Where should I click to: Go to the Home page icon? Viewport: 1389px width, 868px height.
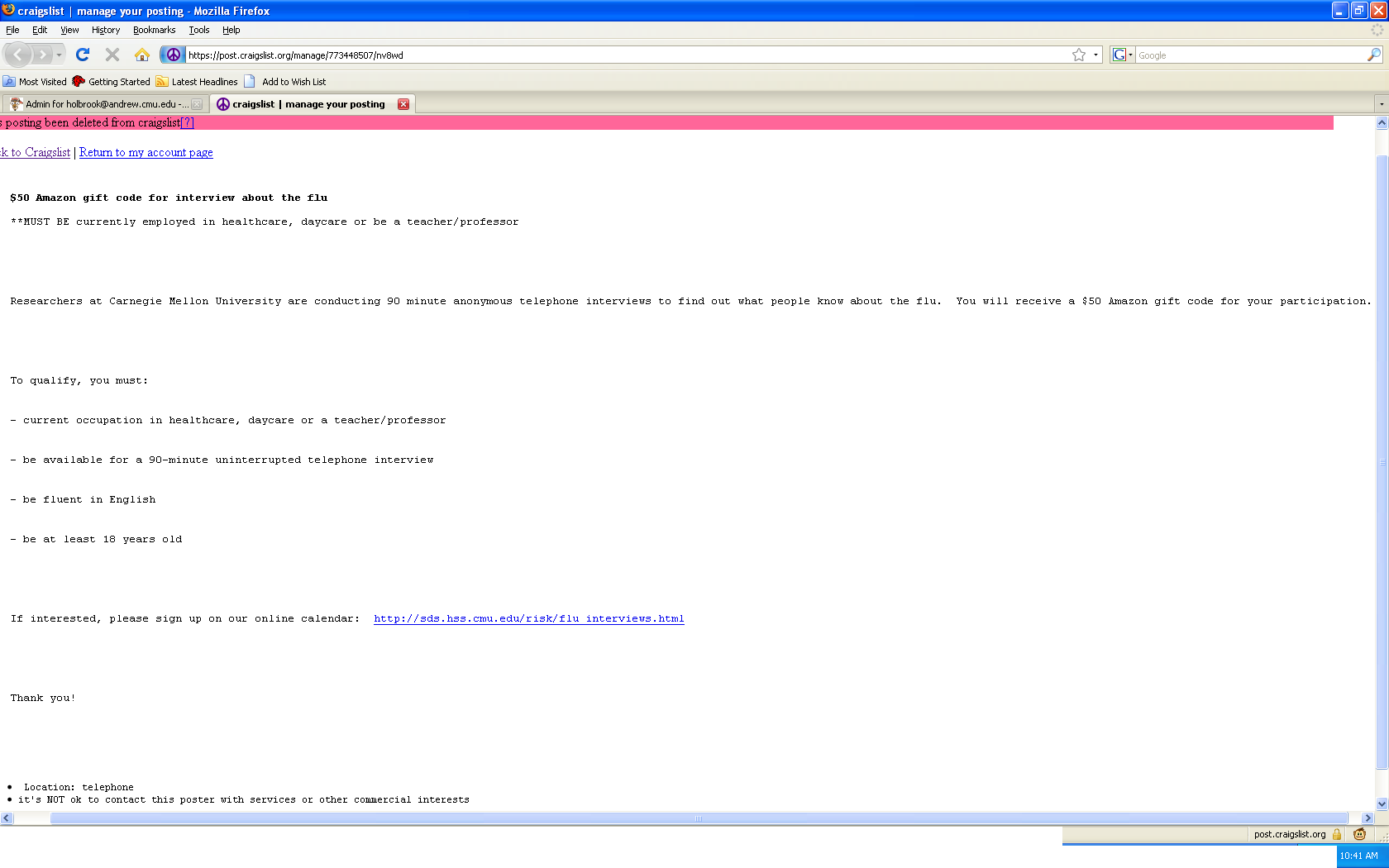pyautogui.click(x=142, y=55)
